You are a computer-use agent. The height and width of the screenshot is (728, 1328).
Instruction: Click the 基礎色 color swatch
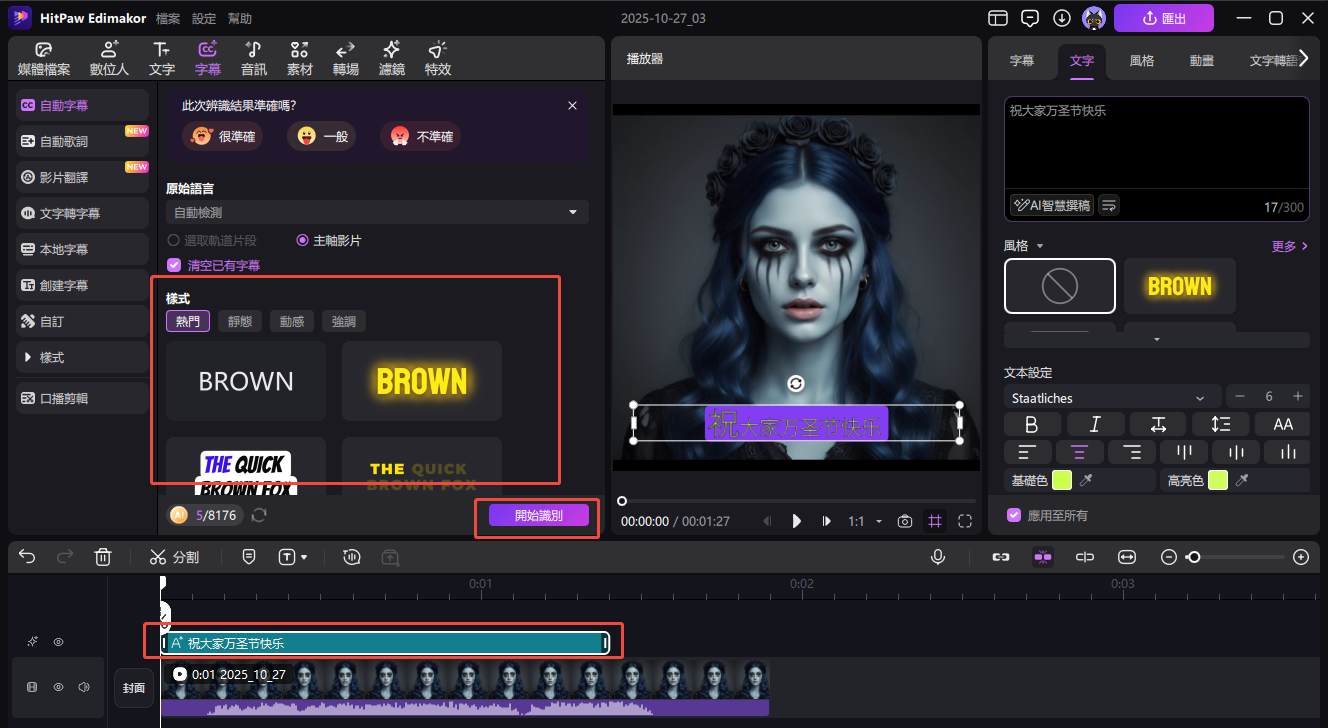coord(1062,481)
